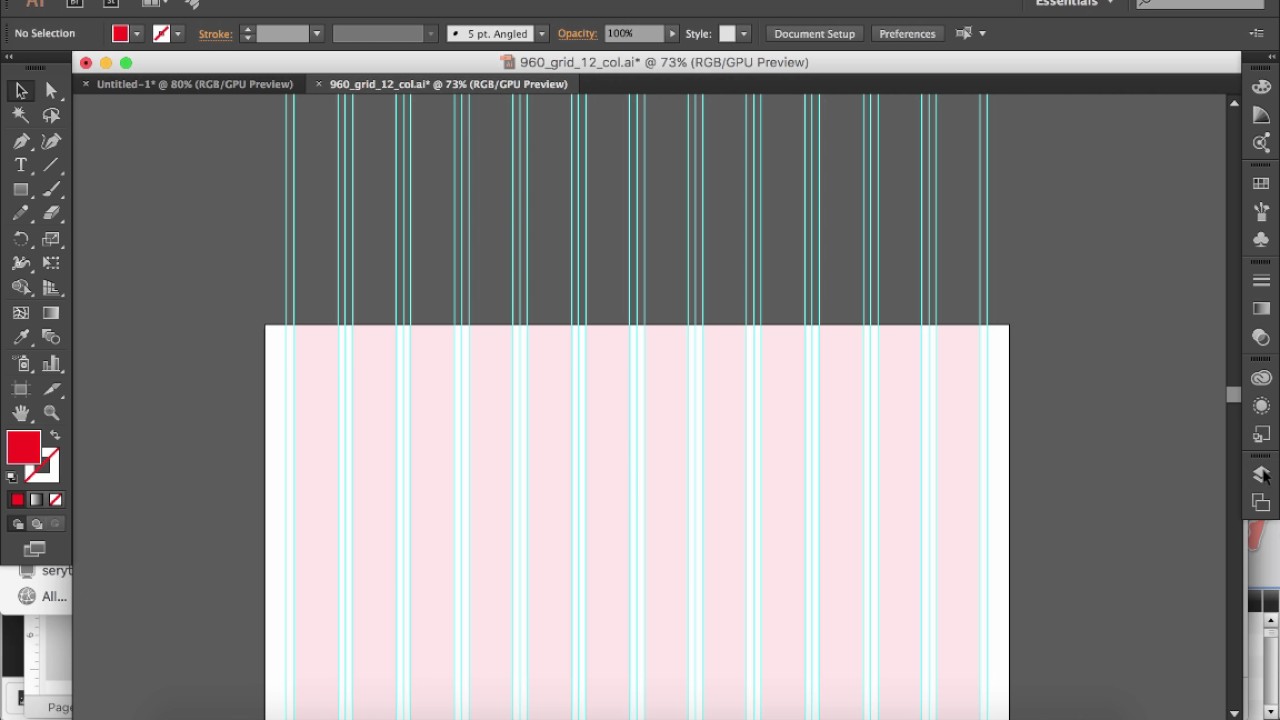Image resolution: width=1280 pixels, height=720 pixels.
Task: Select the Eyedropper tool
Action: (x=21, y=338)
